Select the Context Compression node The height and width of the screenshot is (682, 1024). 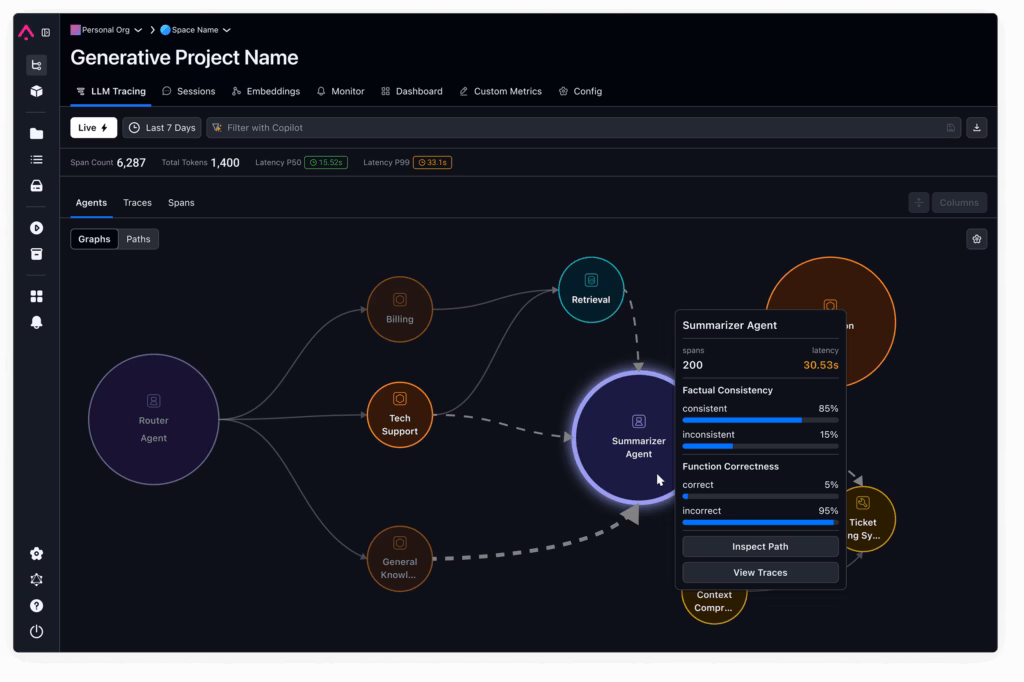pos(714,607)
